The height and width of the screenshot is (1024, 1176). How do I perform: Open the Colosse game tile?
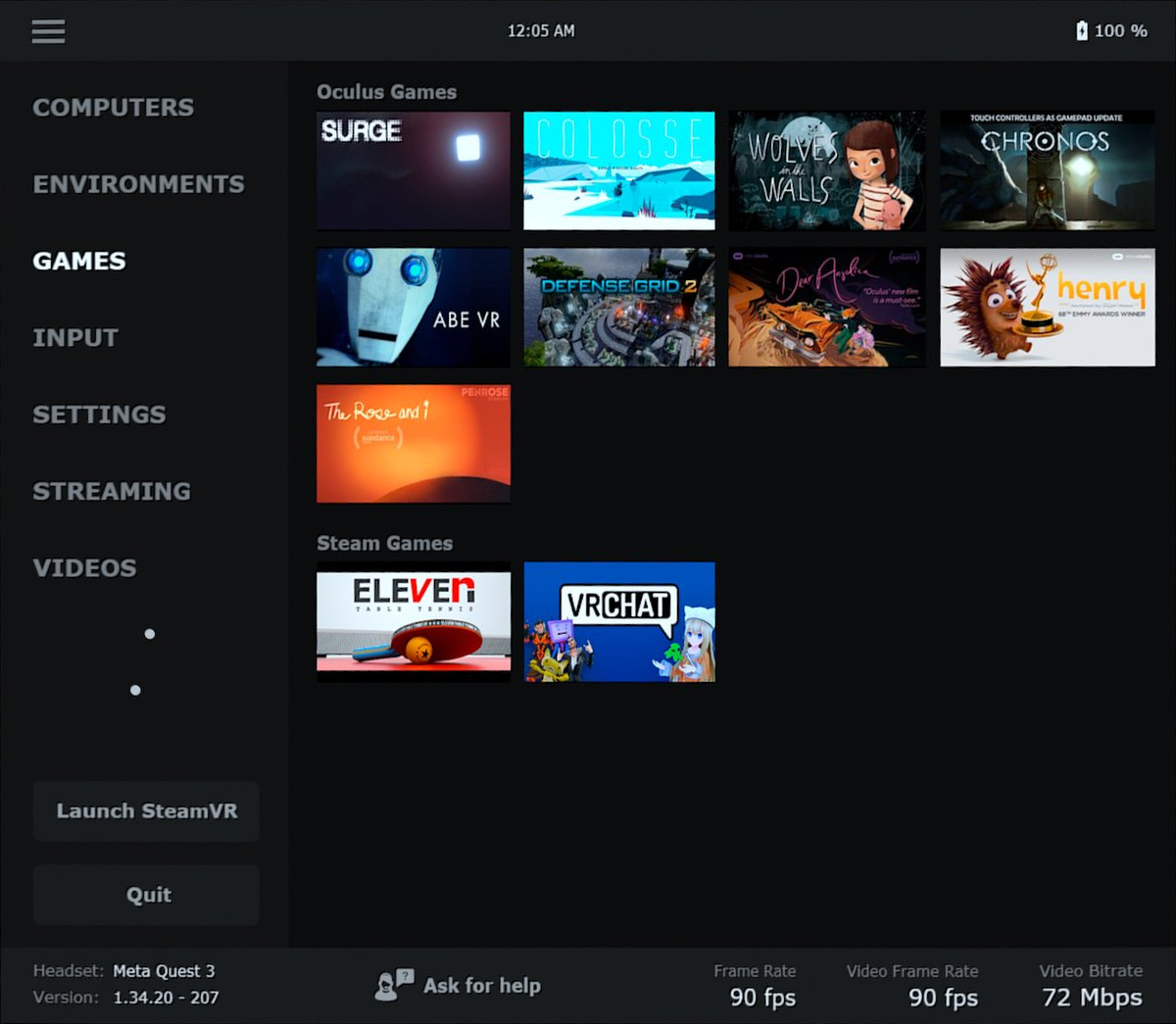click(x=619, y=171)
